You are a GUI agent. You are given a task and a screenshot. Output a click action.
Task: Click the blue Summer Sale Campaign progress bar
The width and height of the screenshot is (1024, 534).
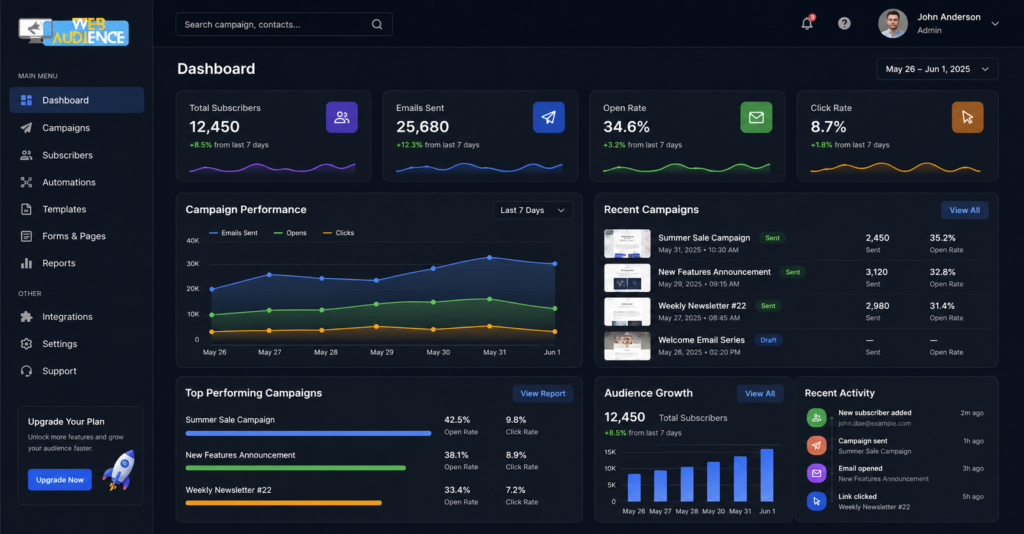[308, 433]
